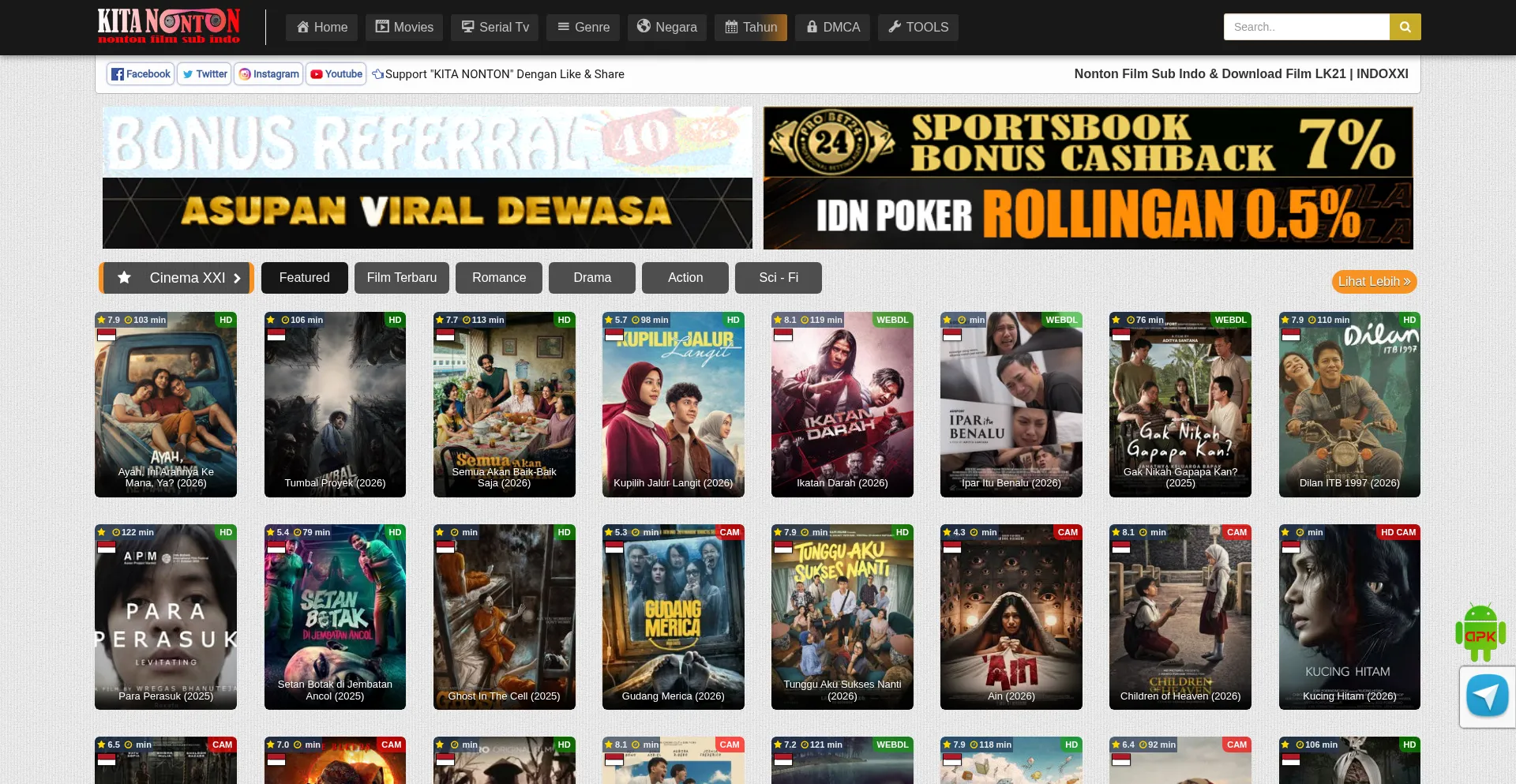Image resolution: width=1516 pixels, height=784 pixels.
Task: Click the Nonton Film Sub Indo heading text
Action: (x=1241, y=74)
